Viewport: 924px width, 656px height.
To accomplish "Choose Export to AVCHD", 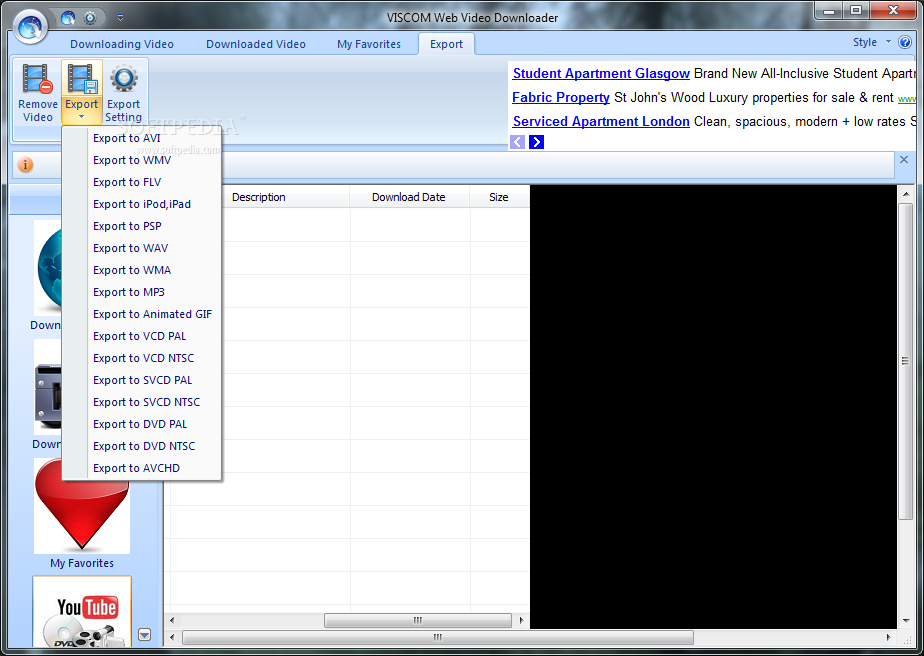I will (141, 468).
